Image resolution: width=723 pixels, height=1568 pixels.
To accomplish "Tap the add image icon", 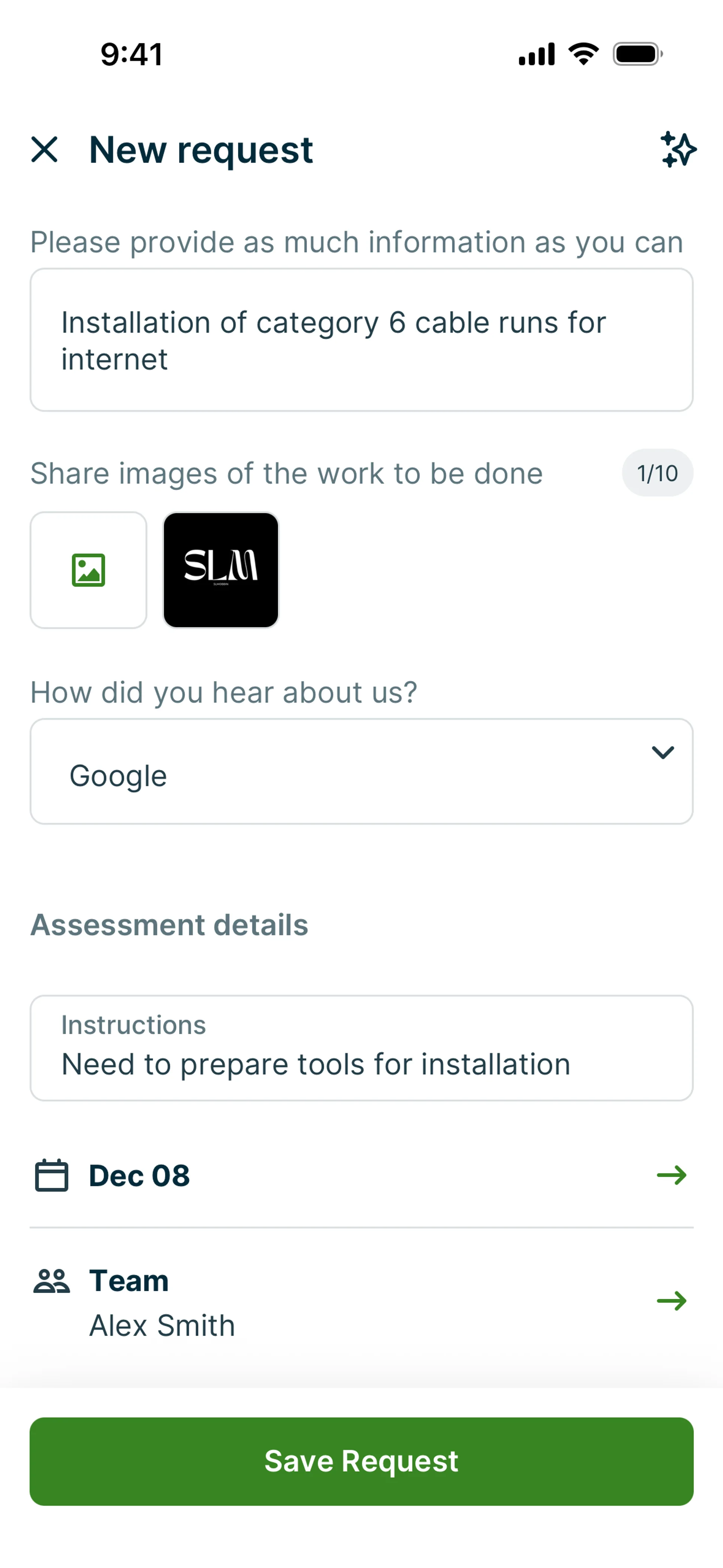I will click(x=88, y=570).
